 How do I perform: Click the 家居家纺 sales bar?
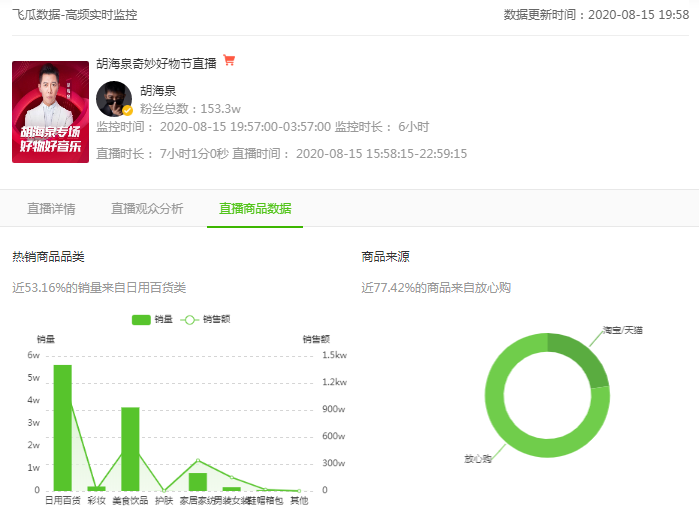click(x=198, y=482)
